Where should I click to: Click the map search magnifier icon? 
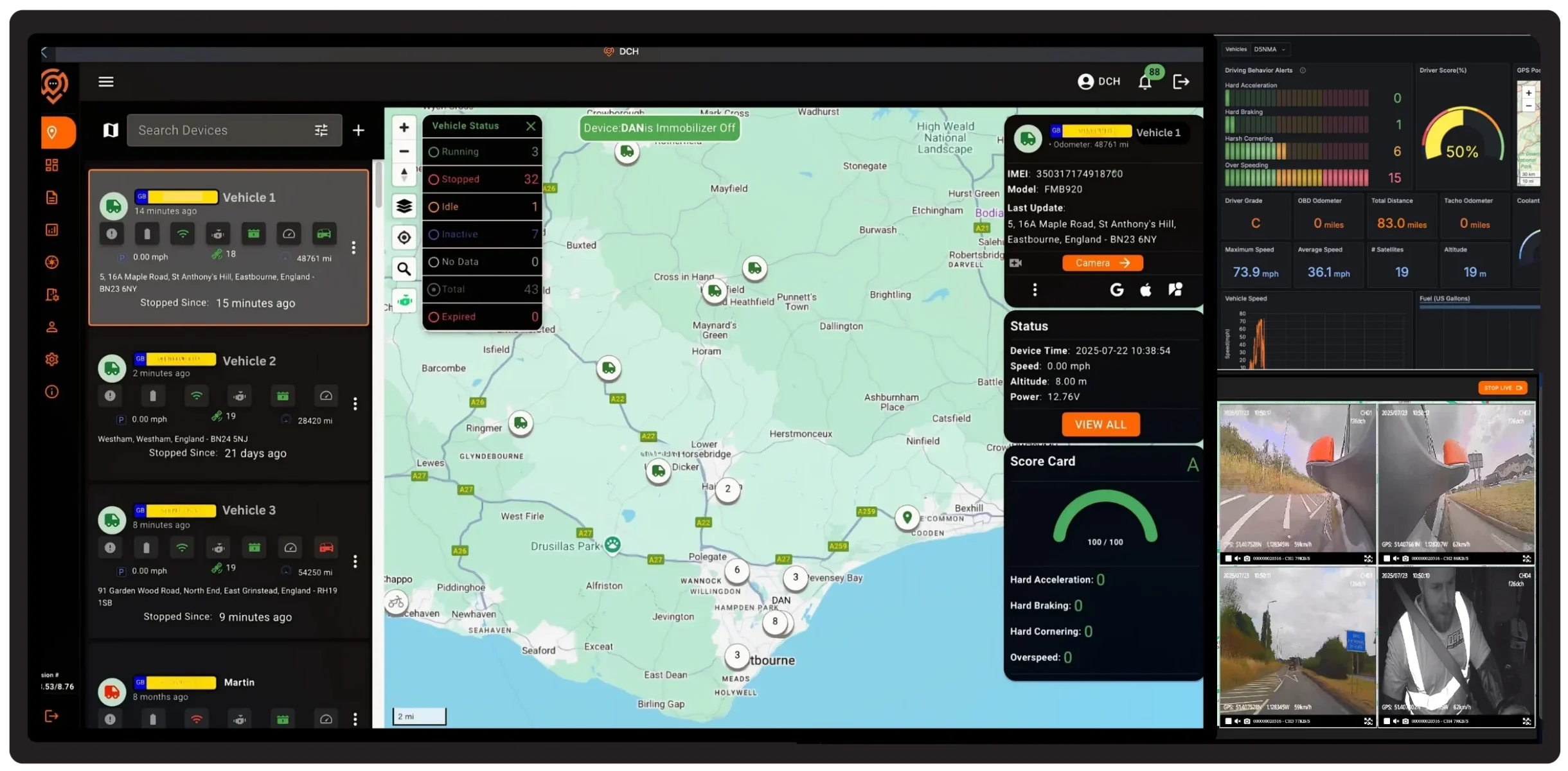[x=404, y=269]
